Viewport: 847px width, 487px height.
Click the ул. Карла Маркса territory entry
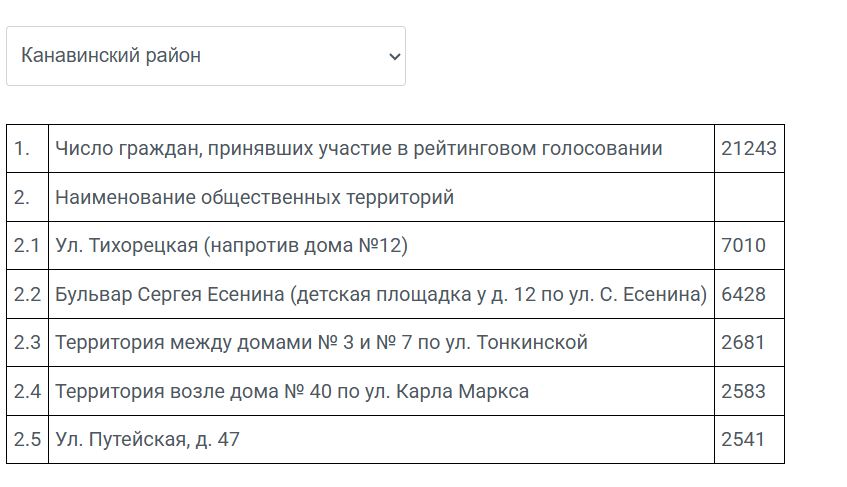[x=292, y=391]
